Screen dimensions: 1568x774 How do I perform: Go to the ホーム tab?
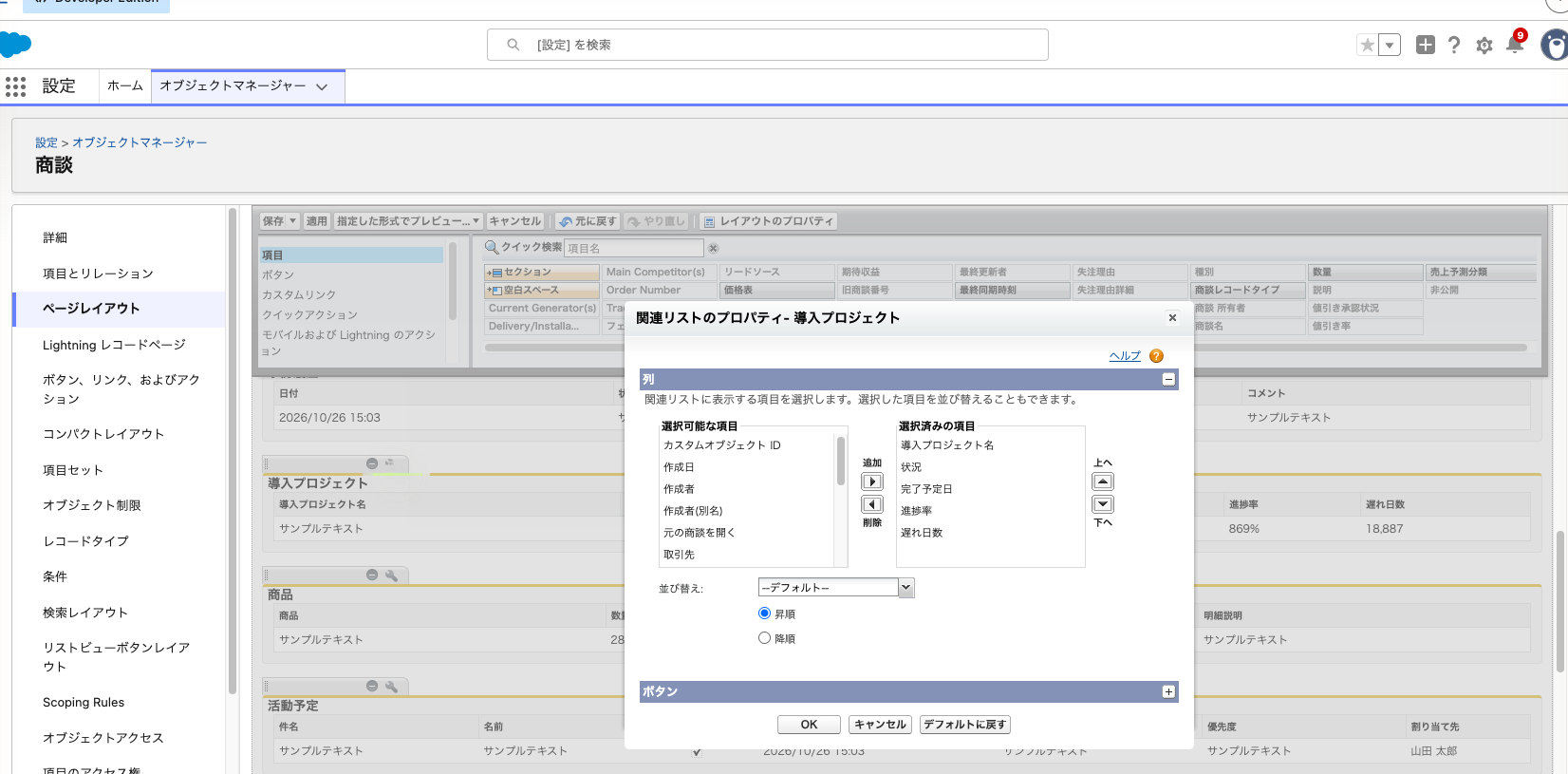coord(125,85)
